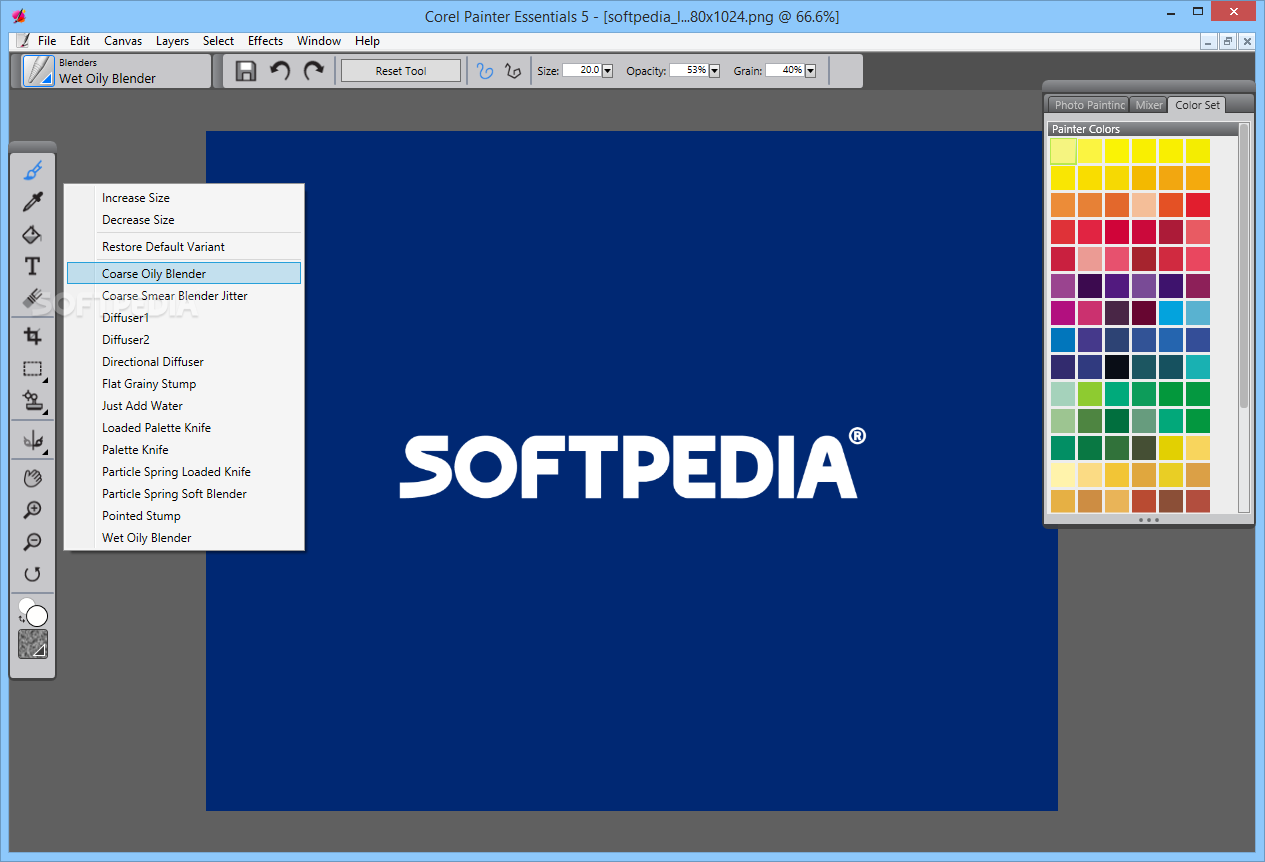Click the Redo arrow icon

314,71
